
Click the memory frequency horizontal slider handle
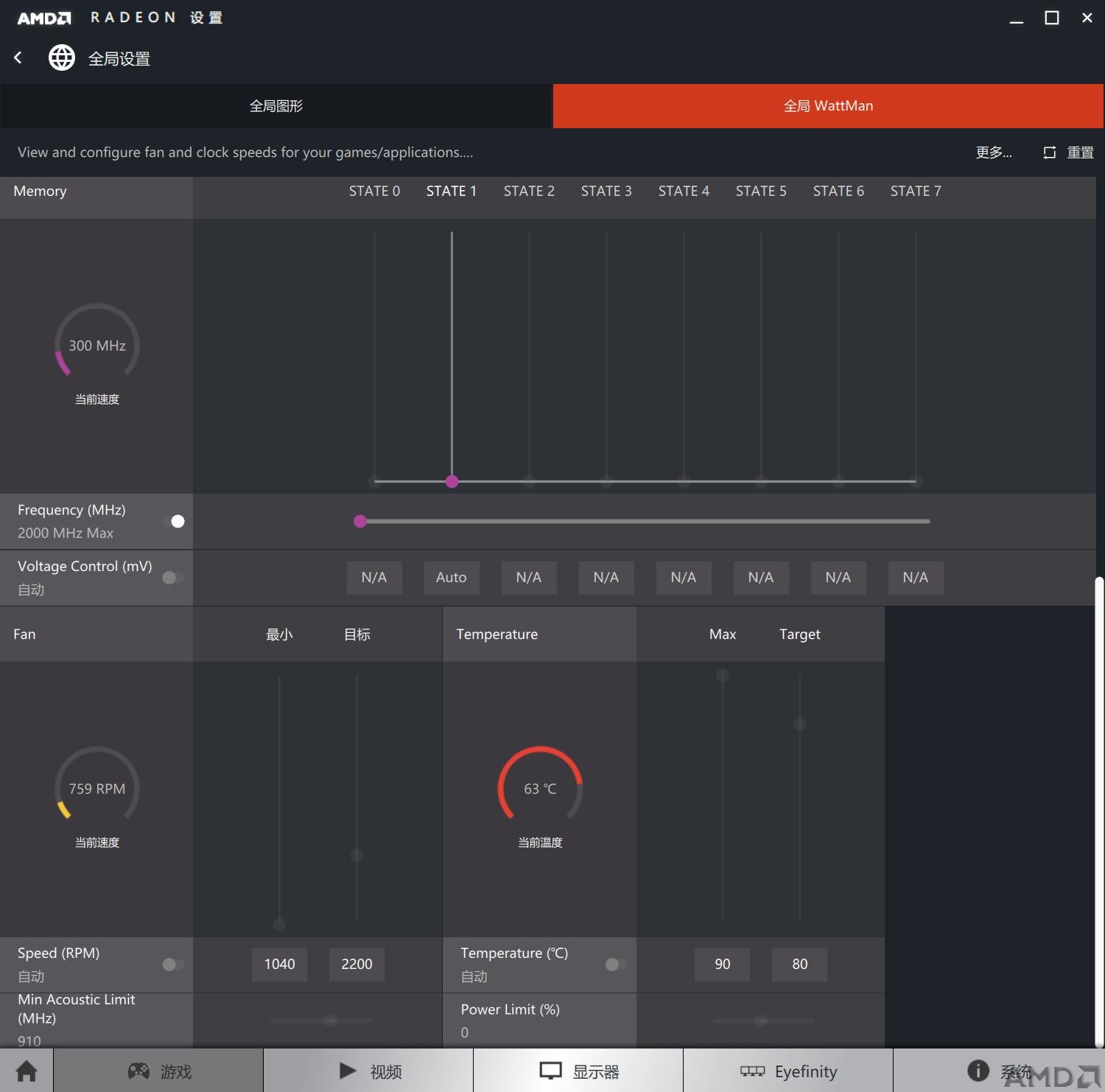pyautogui.click(x=360, y=521)
